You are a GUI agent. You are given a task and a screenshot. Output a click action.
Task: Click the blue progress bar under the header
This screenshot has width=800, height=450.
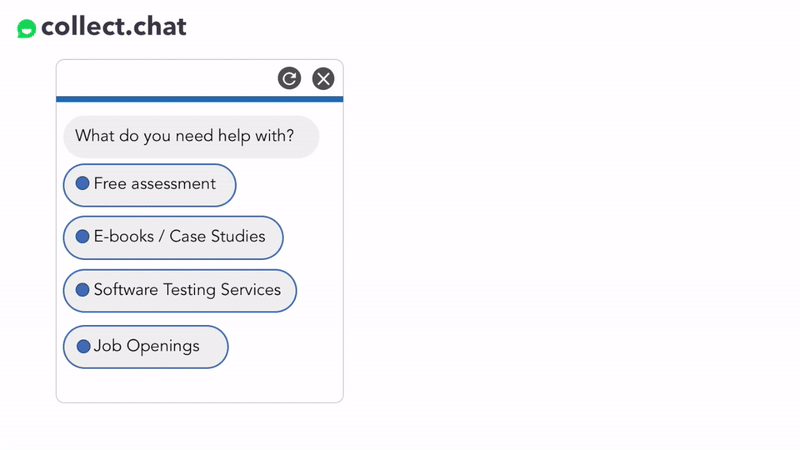tap(199, 99)
